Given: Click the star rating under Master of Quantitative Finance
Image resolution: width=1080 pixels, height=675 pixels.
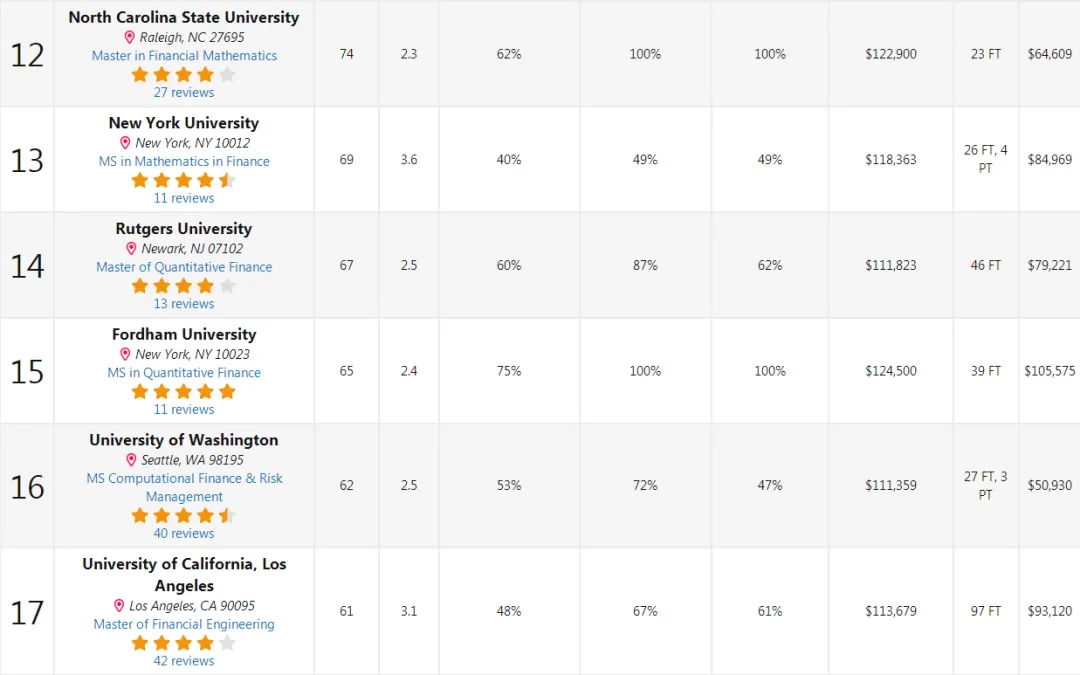Looking at the screenshot, I should point(184,286).
